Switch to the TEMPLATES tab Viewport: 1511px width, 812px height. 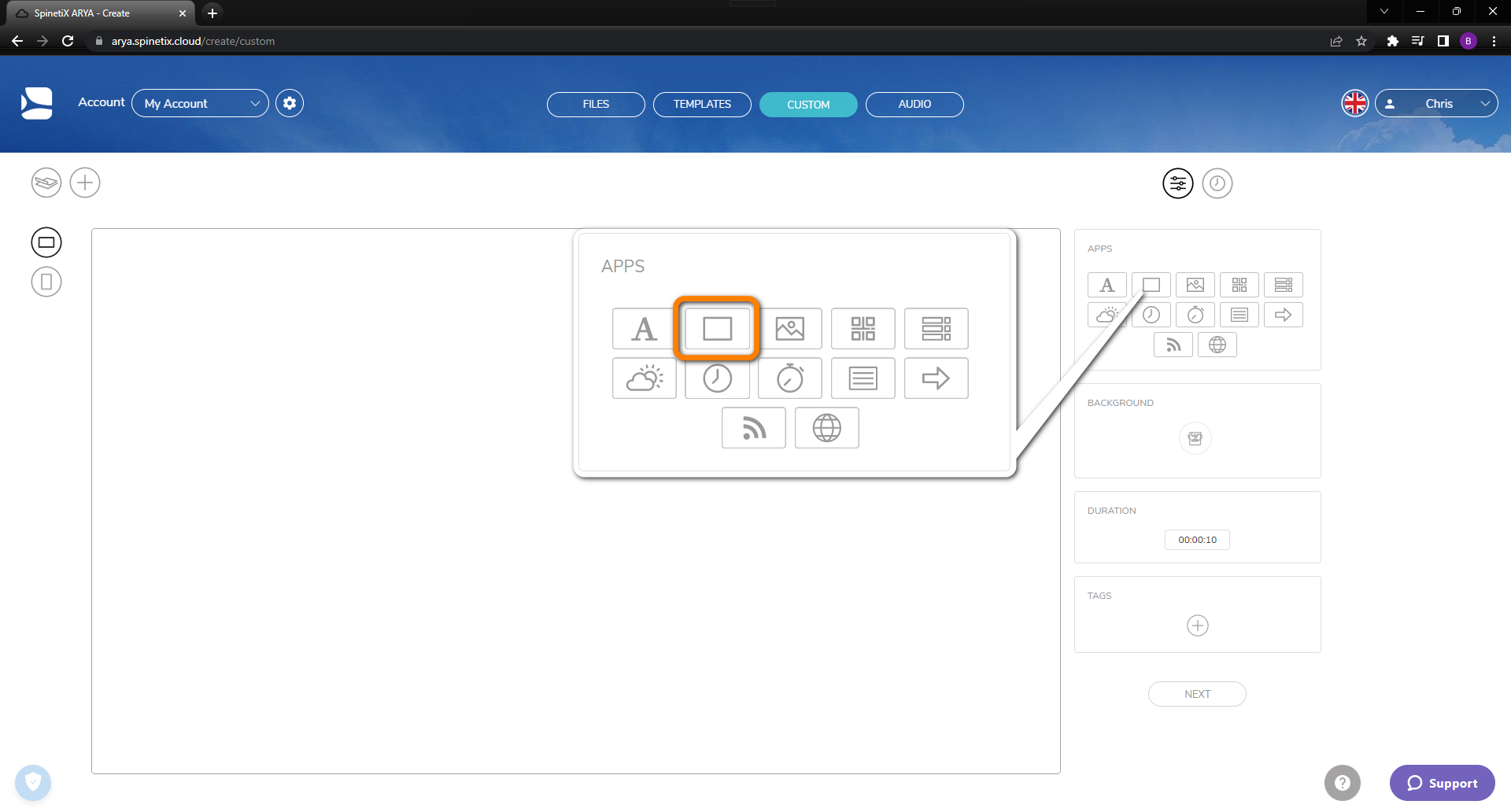[701, 104]
